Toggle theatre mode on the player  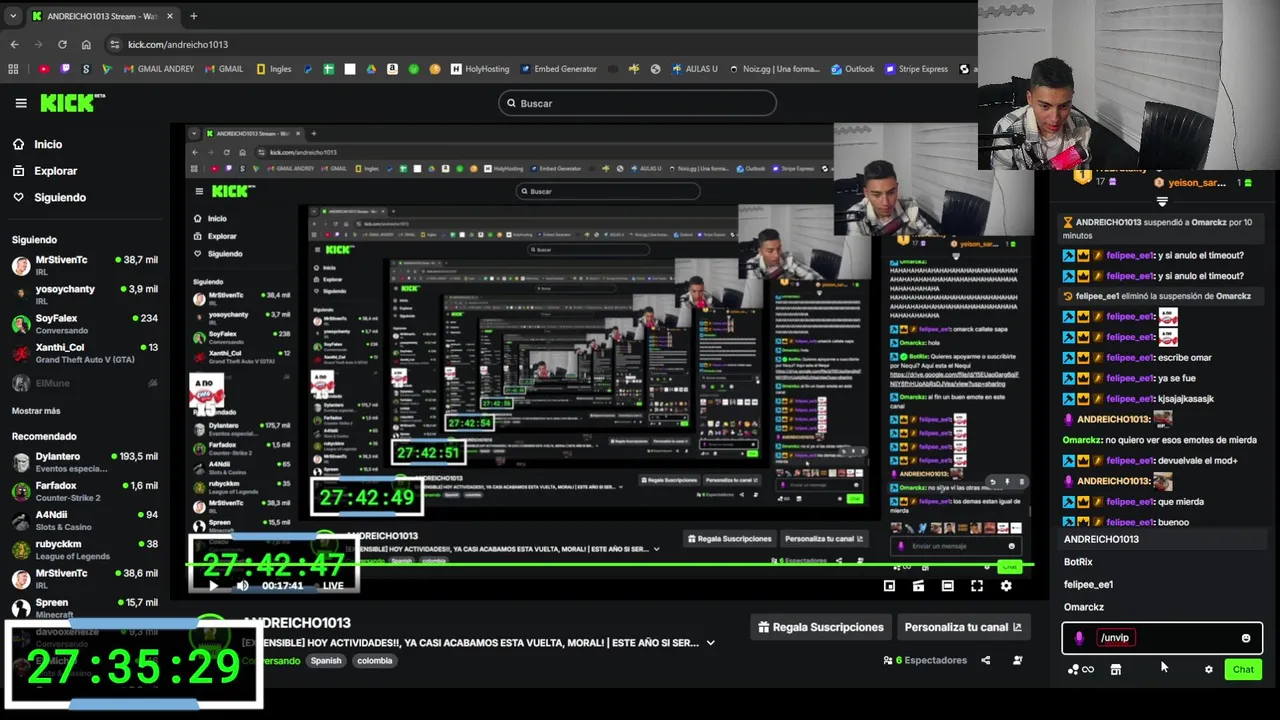click(947, 586)
